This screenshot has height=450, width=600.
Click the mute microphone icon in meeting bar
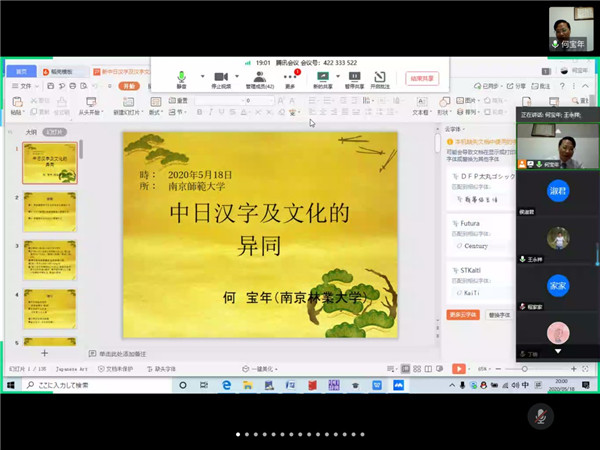182,76
